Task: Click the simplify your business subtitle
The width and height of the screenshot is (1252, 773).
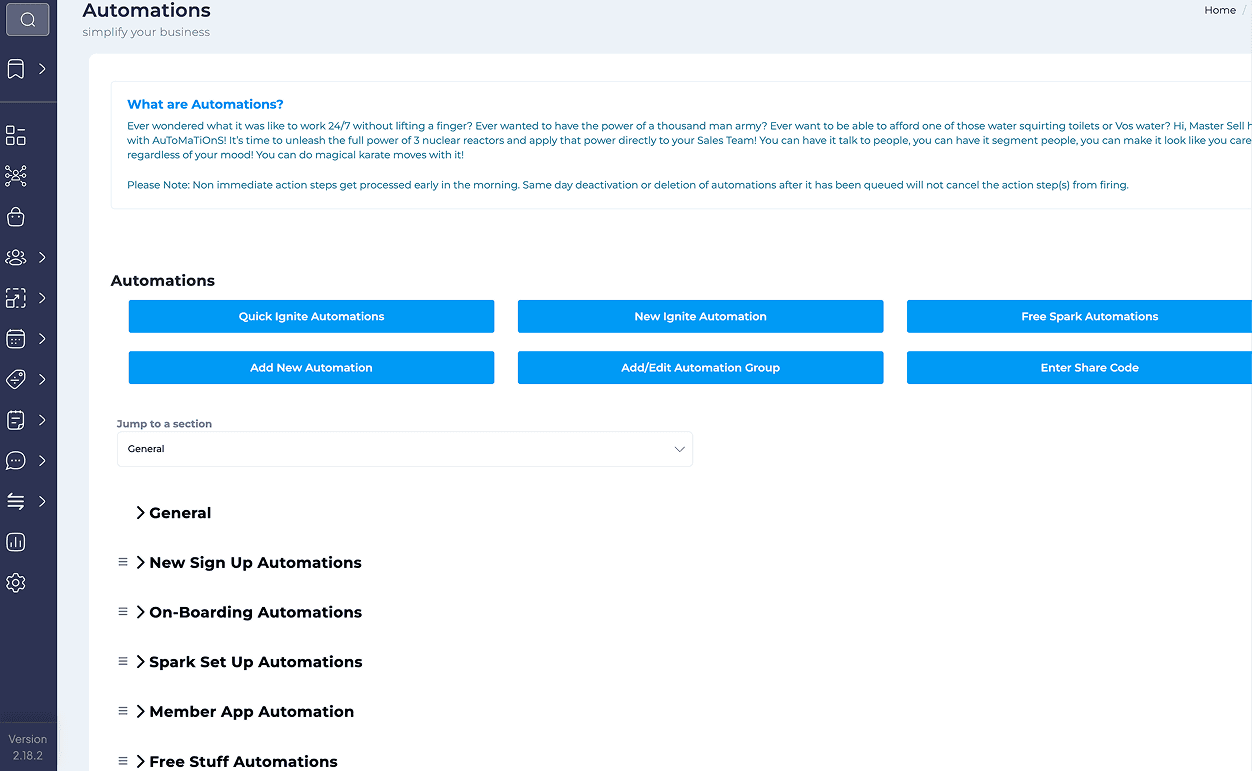Action: pyautogui.click(x=146, y=32)
